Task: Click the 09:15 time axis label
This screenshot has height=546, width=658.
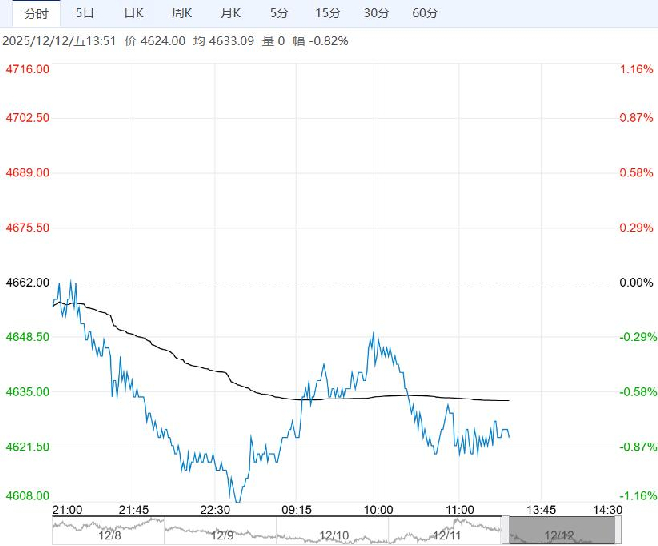Action: 298,510
